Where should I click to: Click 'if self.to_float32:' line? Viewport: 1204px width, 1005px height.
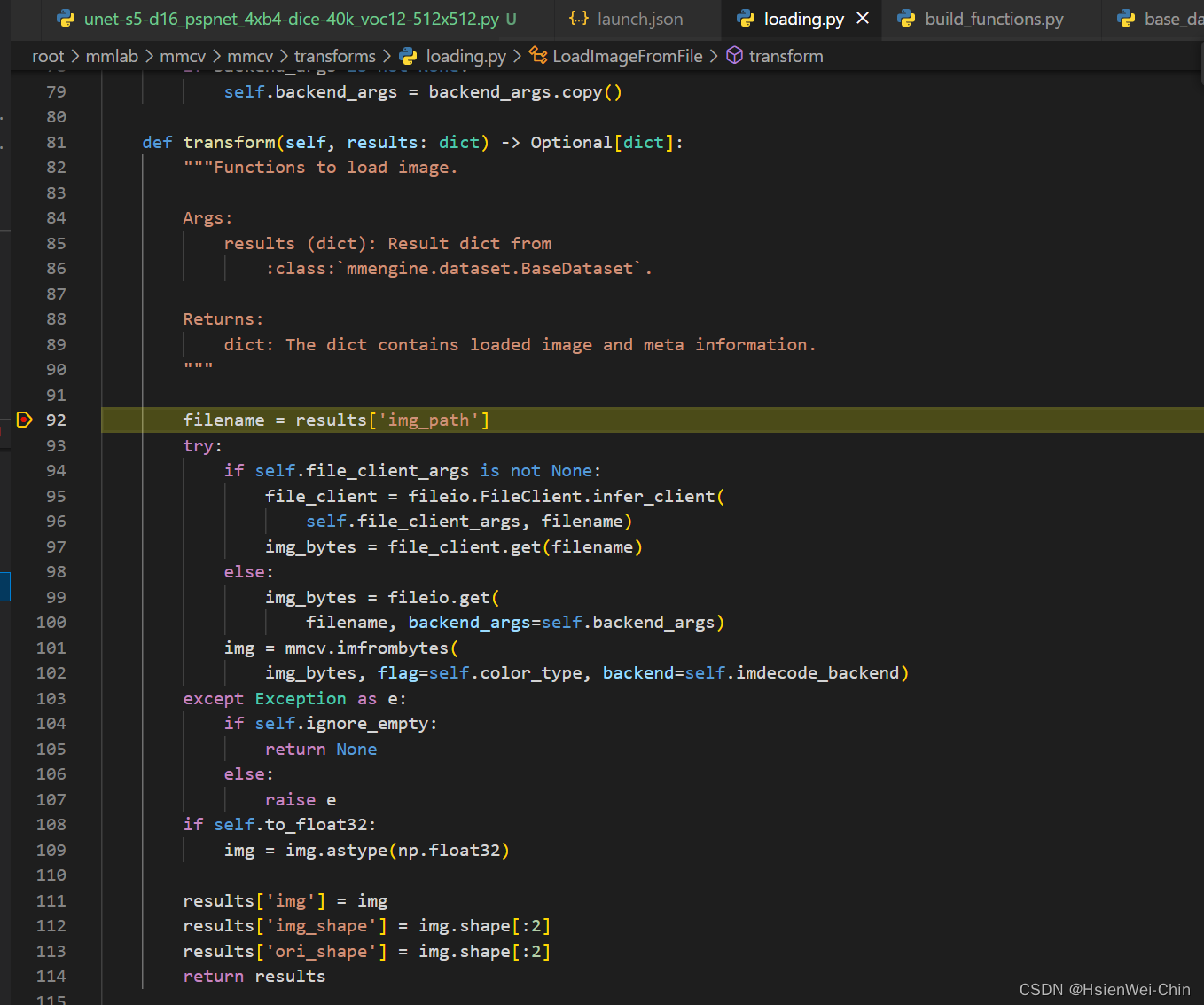[279, 824]
